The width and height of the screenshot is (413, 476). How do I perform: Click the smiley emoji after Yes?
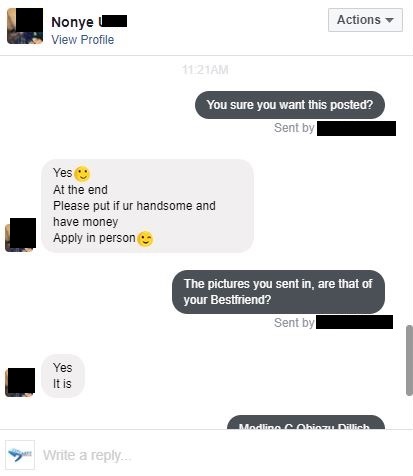[x=82, y=174]
